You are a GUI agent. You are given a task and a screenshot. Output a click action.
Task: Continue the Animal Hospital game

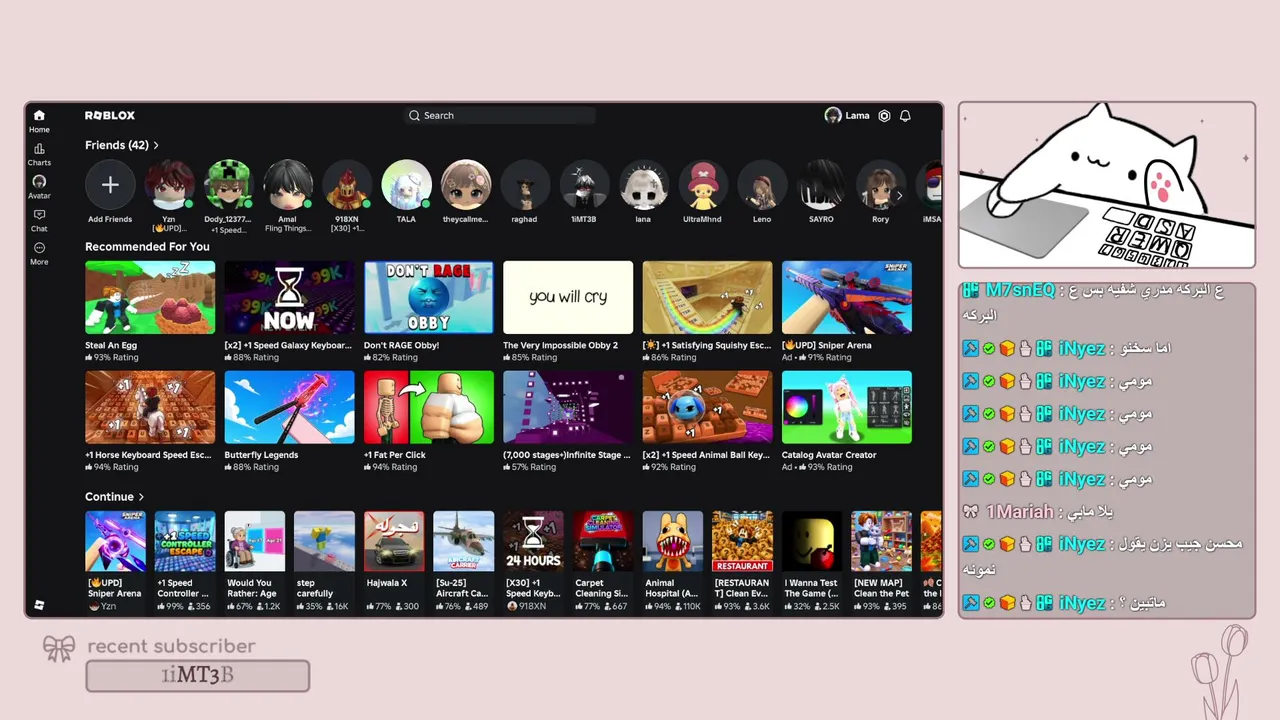tap(672, 541)
